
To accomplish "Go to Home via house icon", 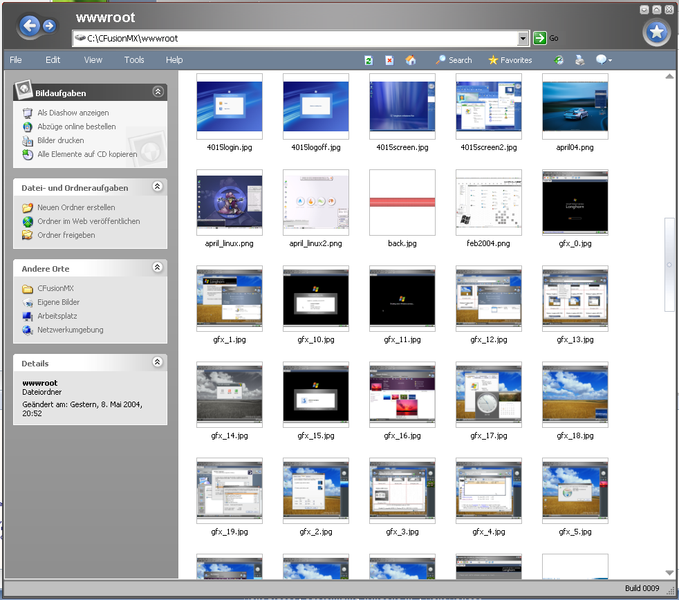I will click(x=410, y=60).
